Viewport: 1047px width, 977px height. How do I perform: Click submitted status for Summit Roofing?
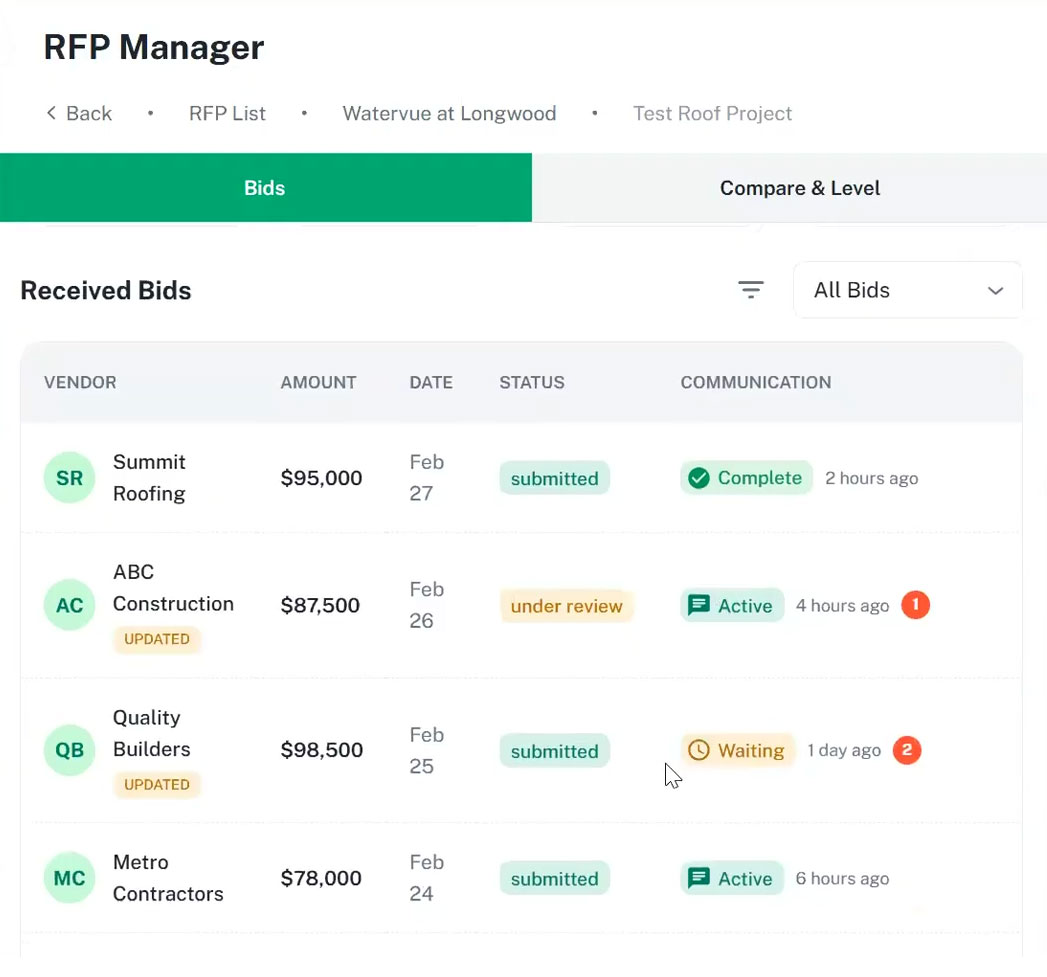click(554, 478)
